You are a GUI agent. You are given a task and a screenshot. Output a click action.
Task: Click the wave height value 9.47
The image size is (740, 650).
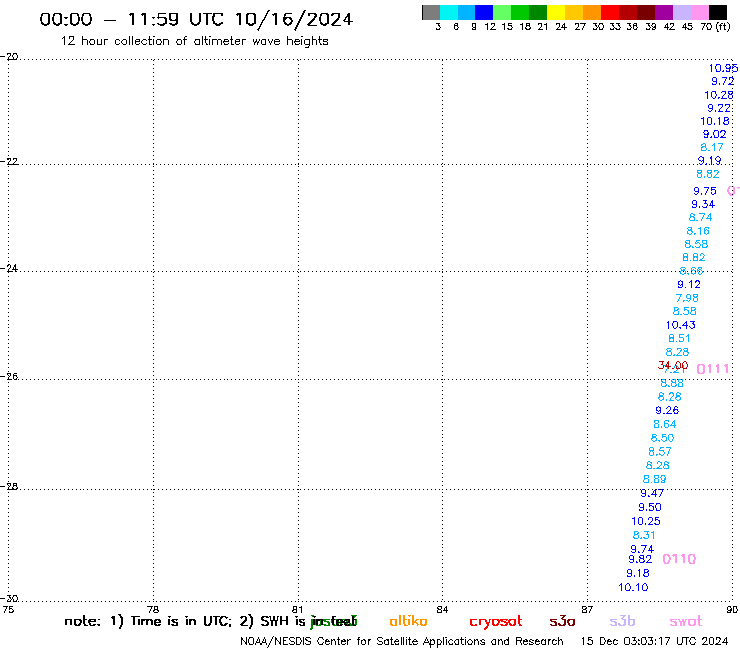652,493
